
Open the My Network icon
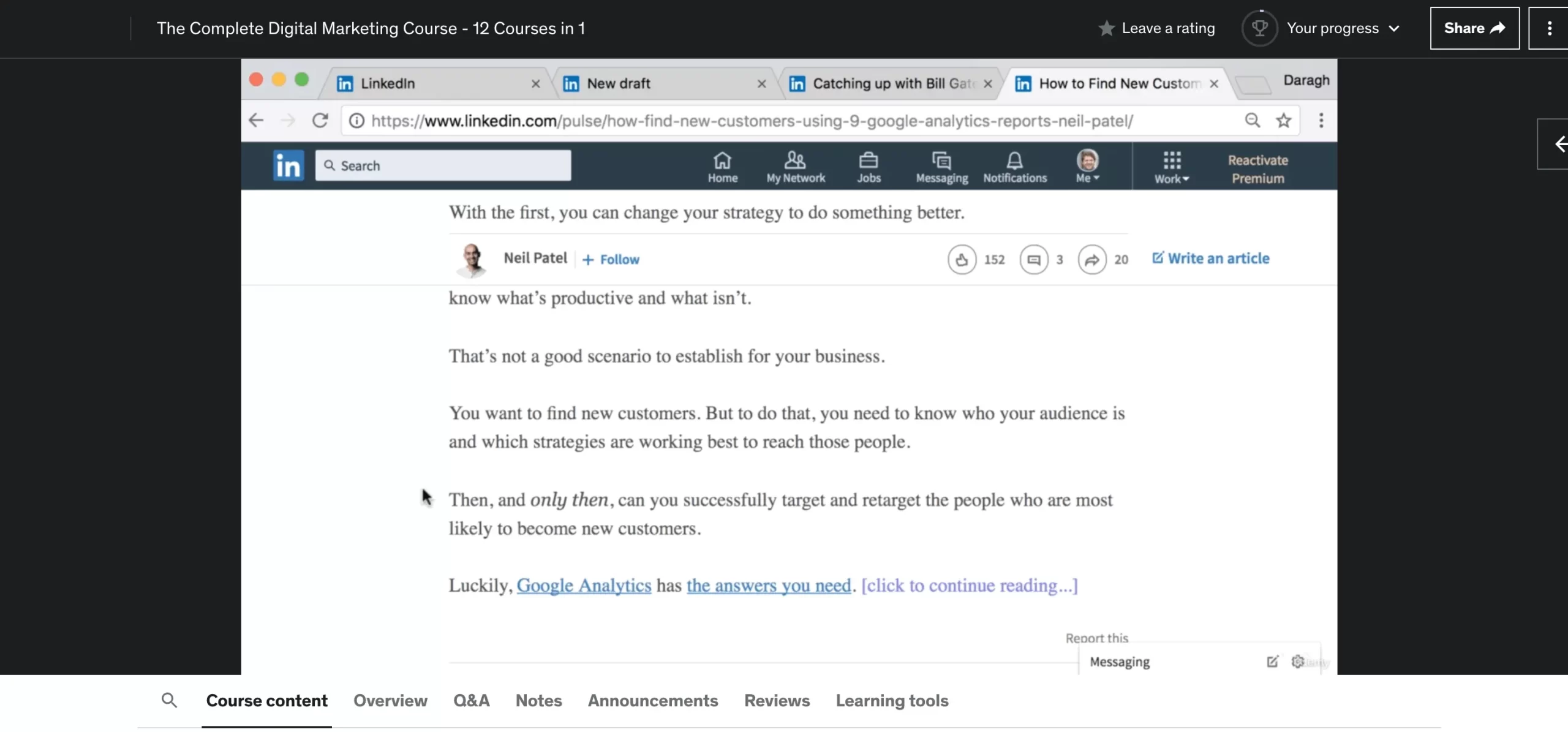coord(795,167)
